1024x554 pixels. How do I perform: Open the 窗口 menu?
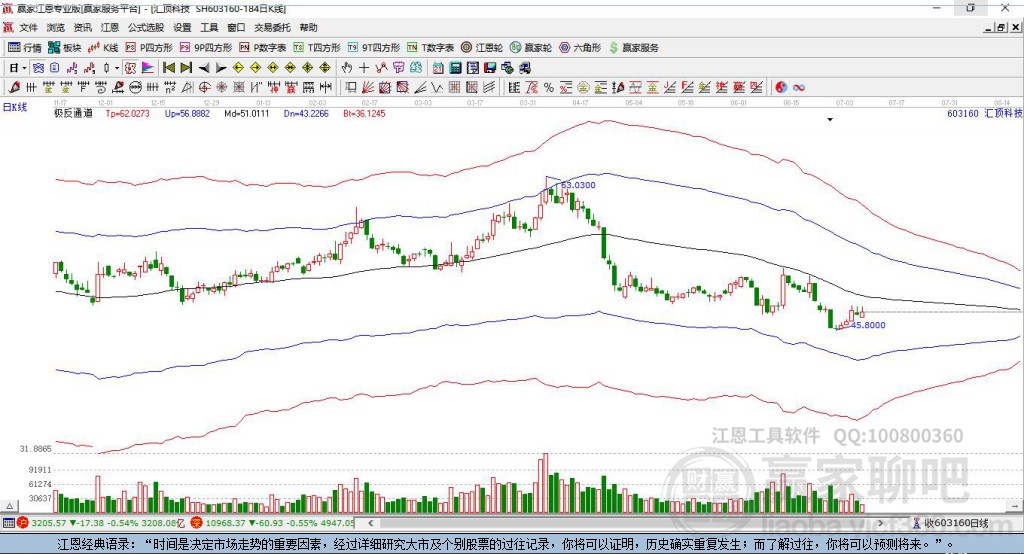236,27
